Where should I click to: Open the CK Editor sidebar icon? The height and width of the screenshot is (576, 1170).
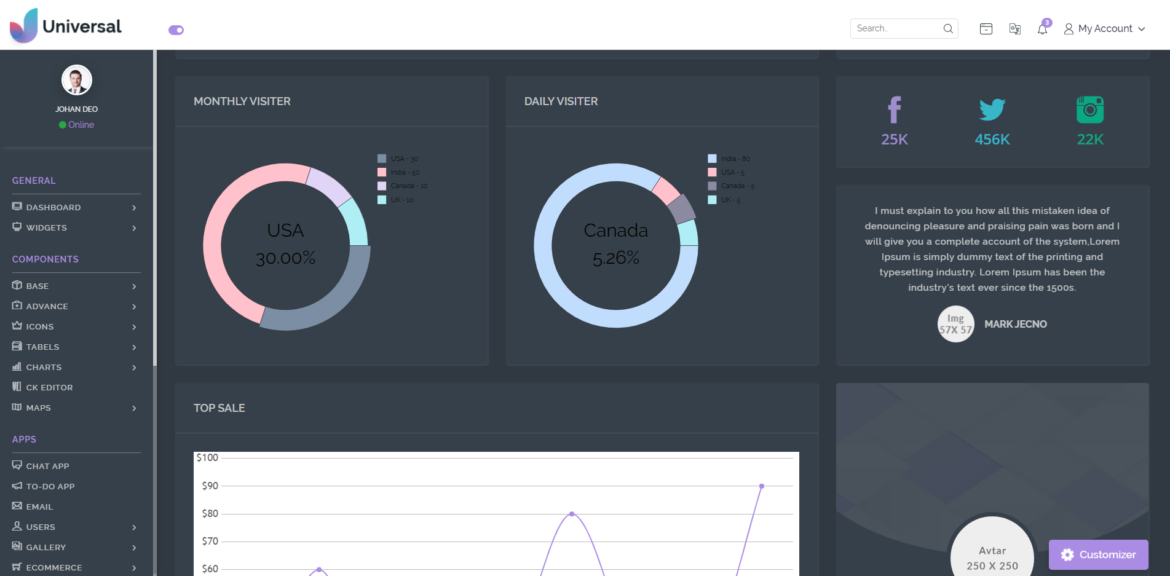coord(15,387)
